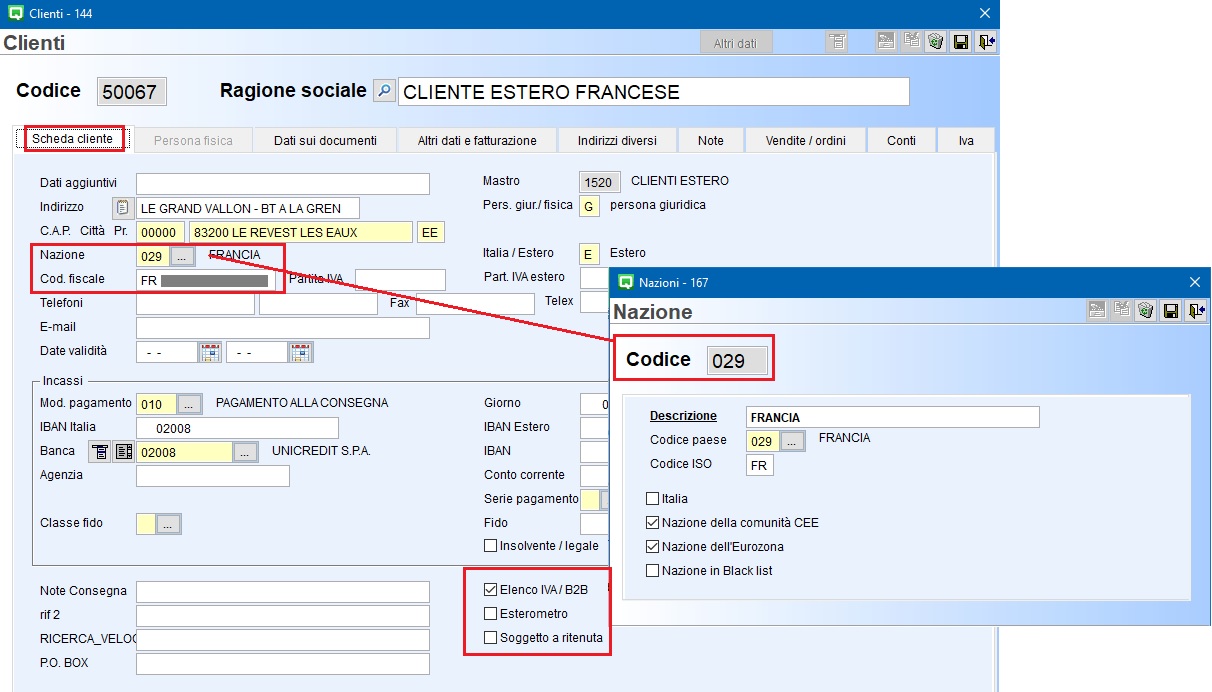This screenshot has width=1212, height=692.
Task: Click the tree structure icon in Clienti toolbar
Action: 837,42
